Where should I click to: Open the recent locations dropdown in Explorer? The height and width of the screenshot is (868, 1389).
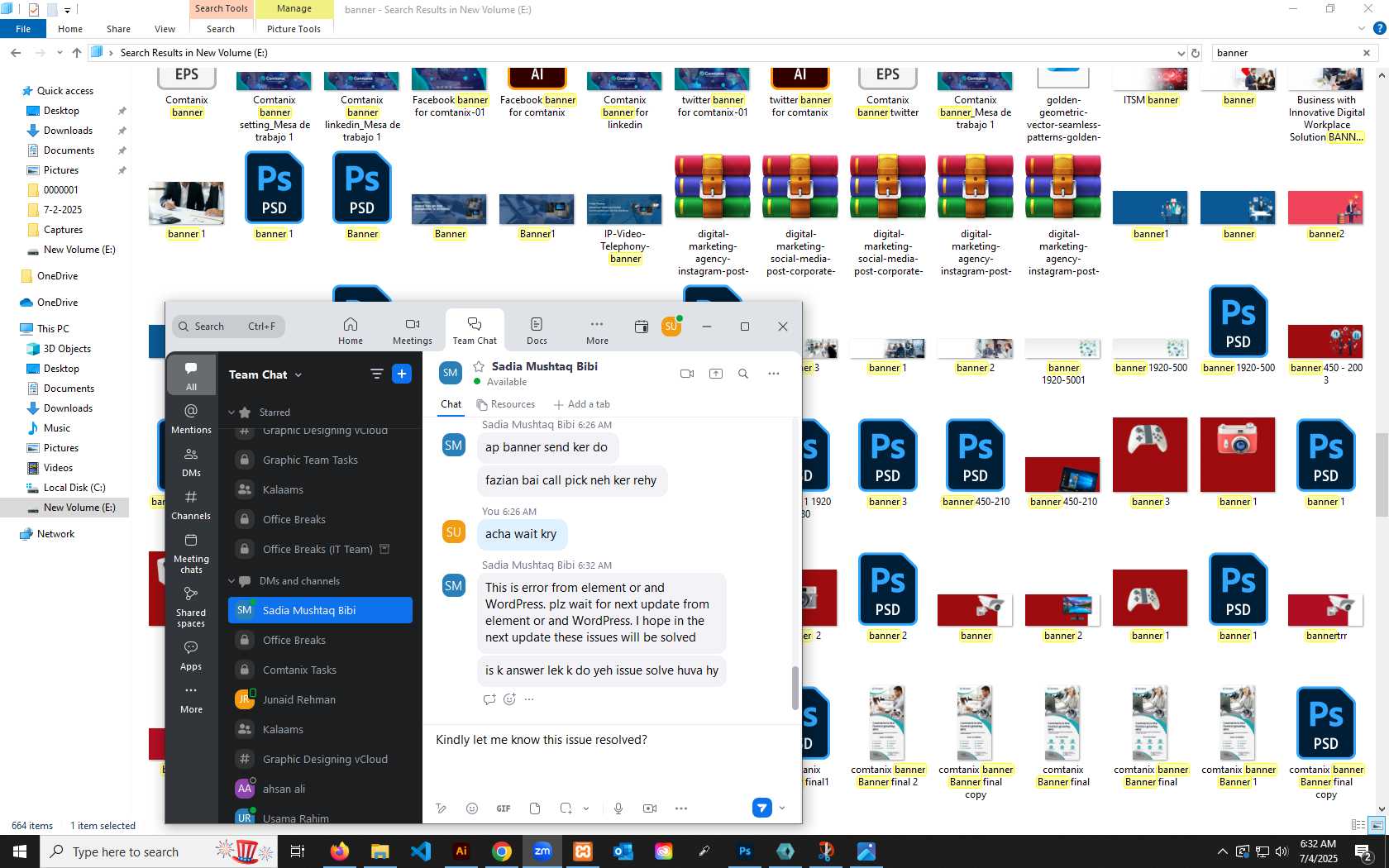pyautogui.click(x=60, y=53)
